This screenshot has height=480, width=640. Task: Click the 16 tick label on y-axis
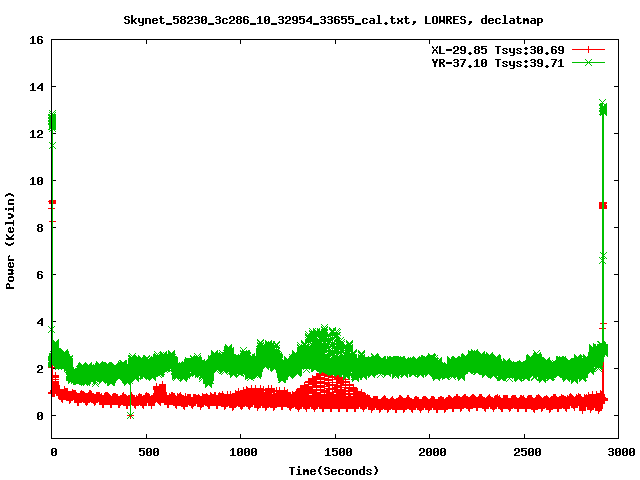coord(35,41)
